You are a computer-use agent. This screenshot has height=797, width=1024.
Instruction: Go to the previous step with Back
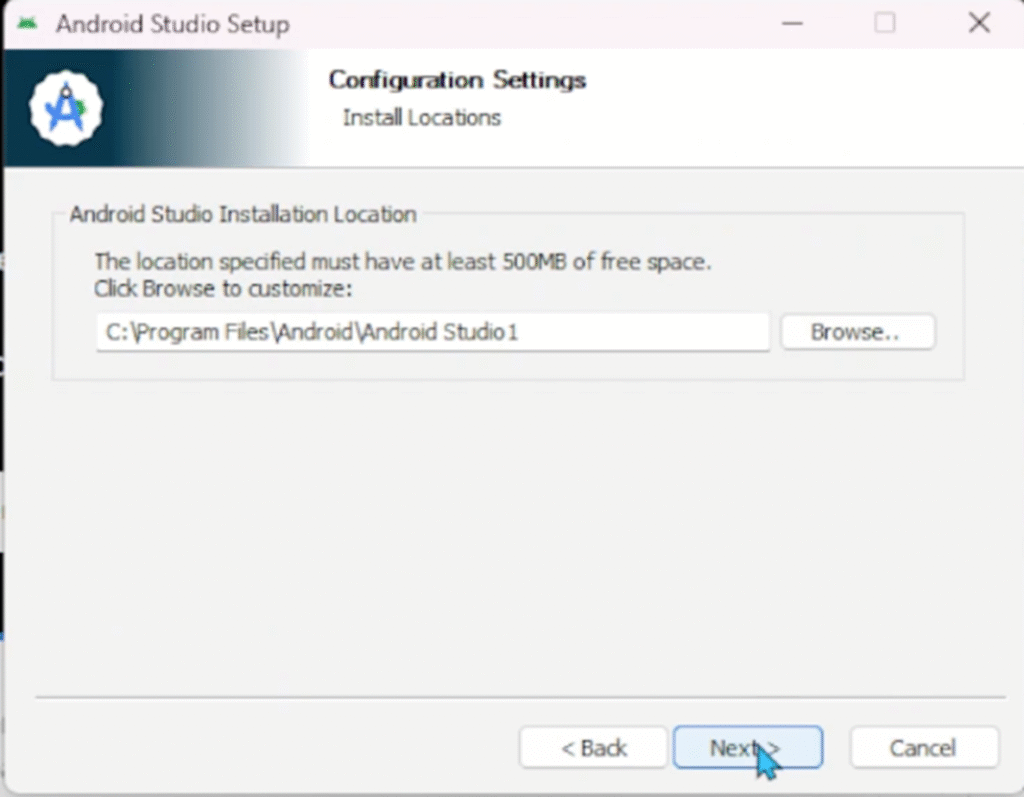coord(593,748)
